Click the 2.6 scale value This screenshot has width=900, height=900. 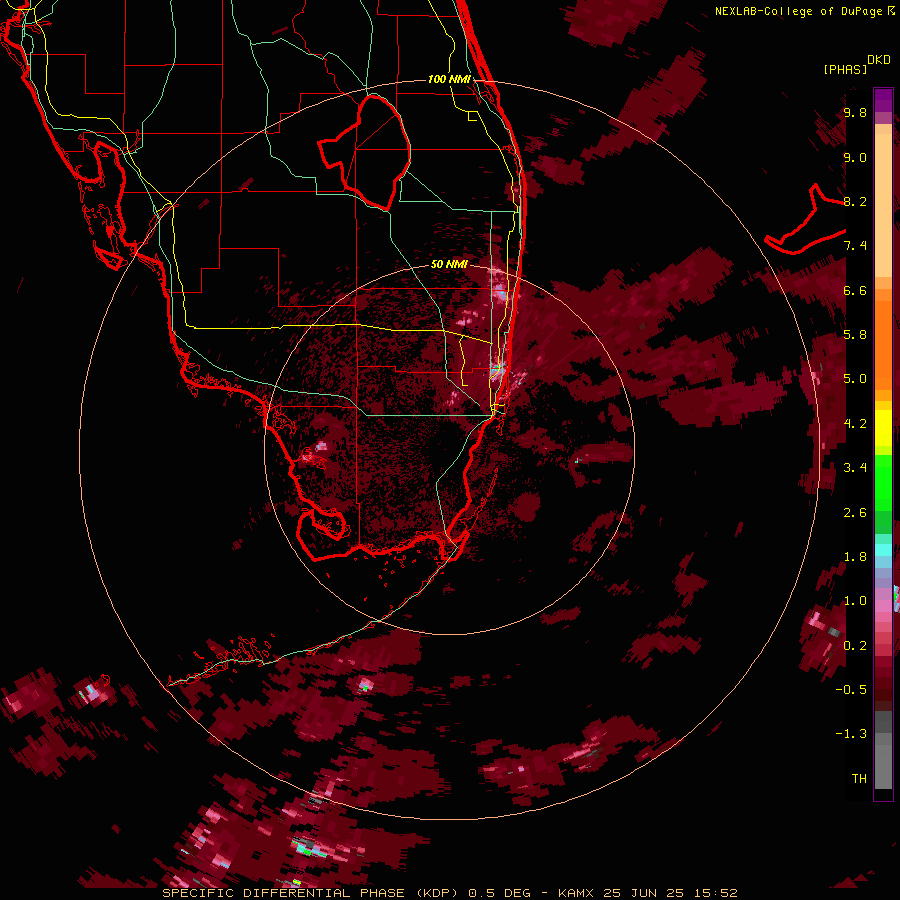click(x=855, y=513)
